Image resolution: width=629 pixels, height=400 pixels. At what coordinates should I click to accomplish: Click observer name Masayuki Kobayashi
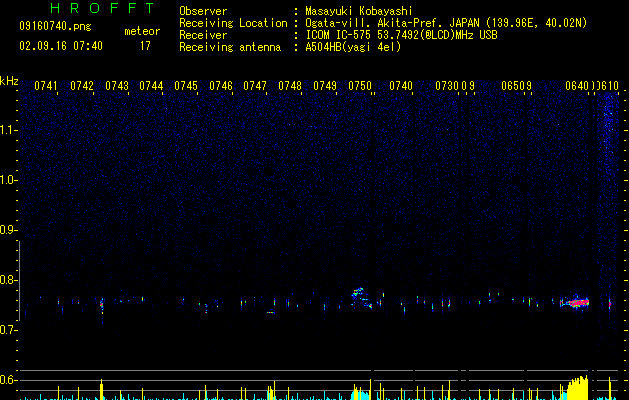pos(359,11)
